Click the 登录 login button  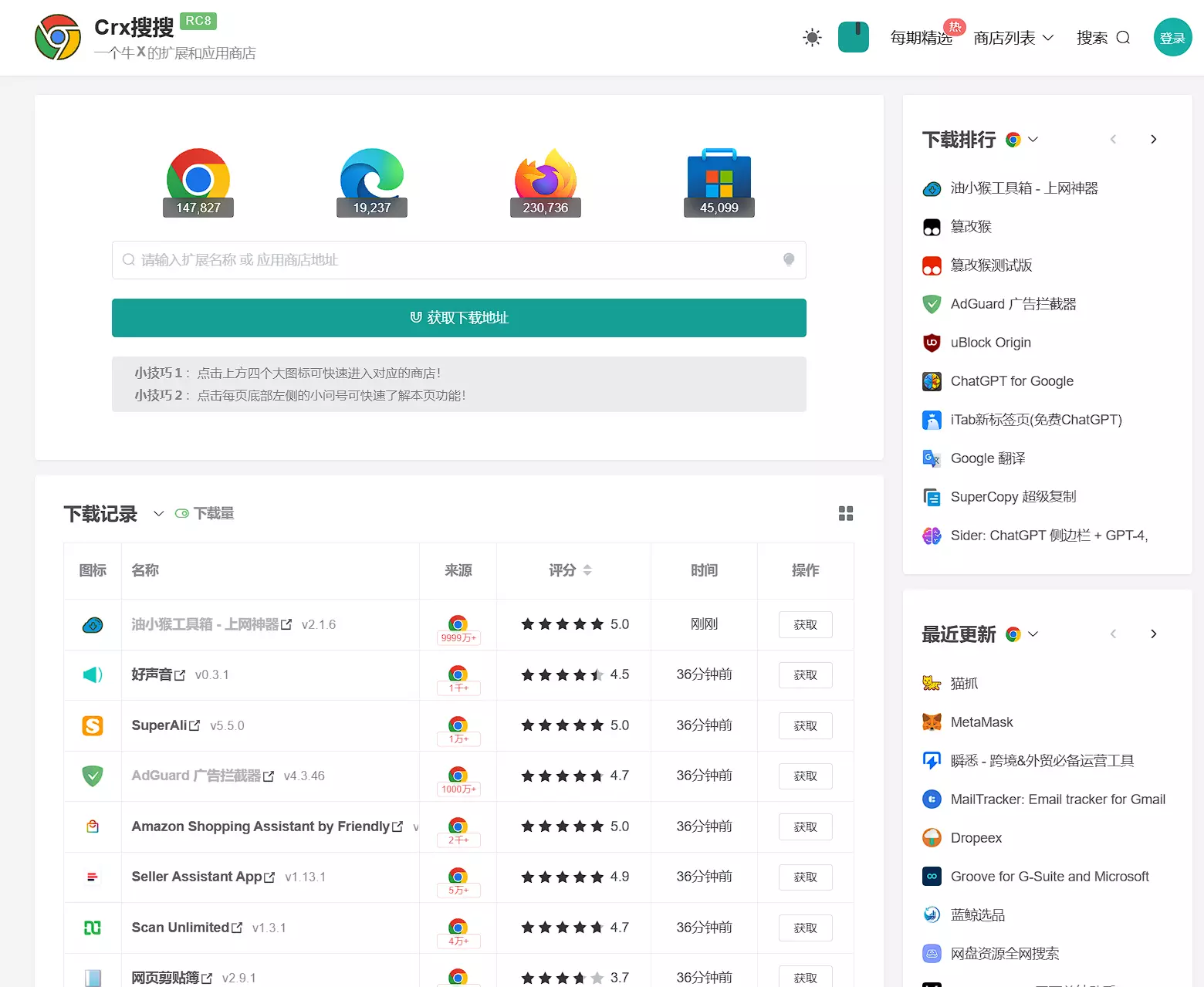click(x=1172, y=38)
